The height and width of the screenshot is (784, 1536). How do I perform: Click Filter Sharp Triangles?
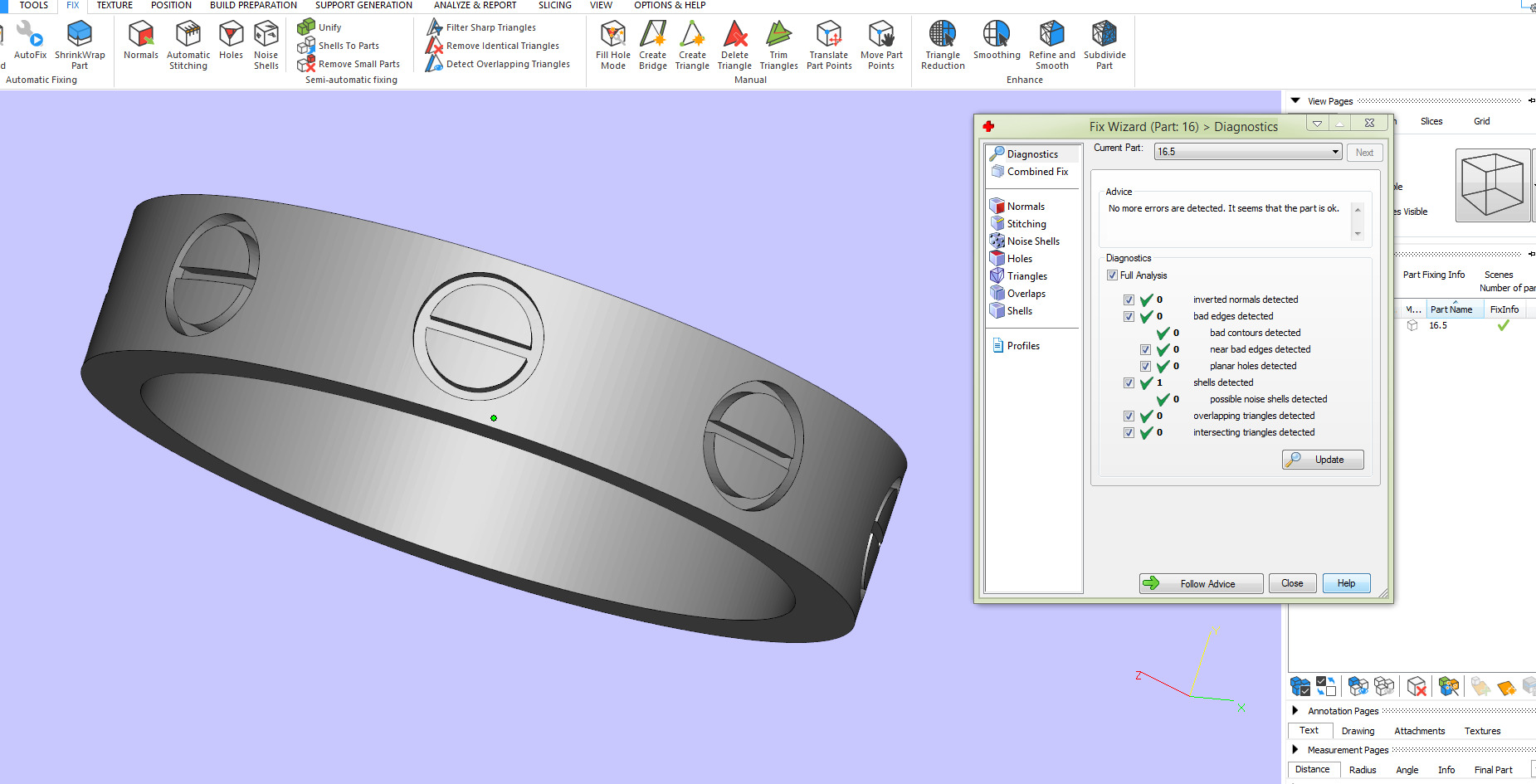tap(481, 27)
